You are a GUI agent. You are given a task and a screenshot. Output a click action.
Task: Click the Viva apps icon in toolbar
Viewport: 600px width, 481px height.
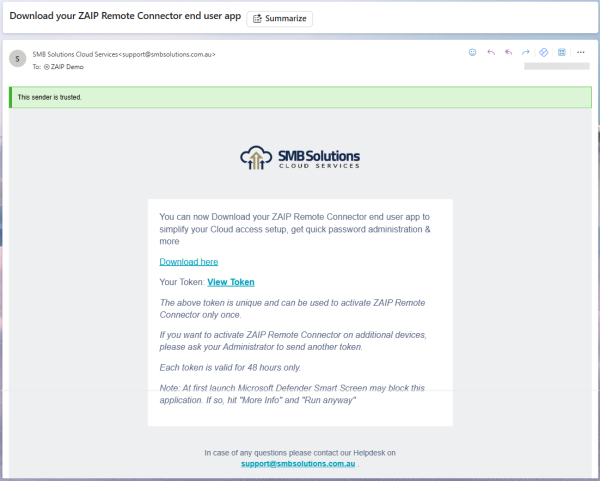(x=543, y=52)
